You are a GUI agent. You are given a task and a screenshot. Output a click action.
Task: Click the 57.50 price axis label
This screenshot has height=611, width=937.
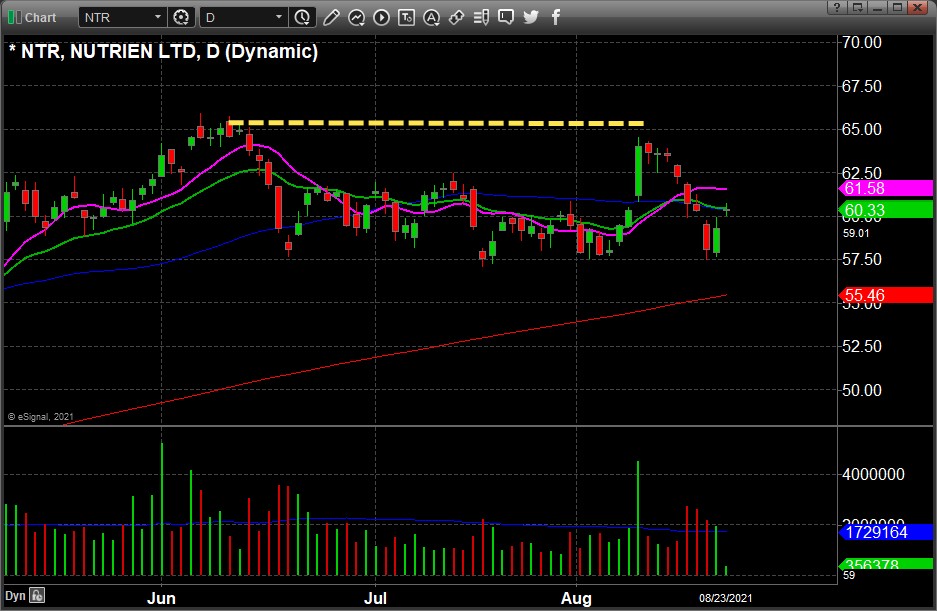coord(861,259)
